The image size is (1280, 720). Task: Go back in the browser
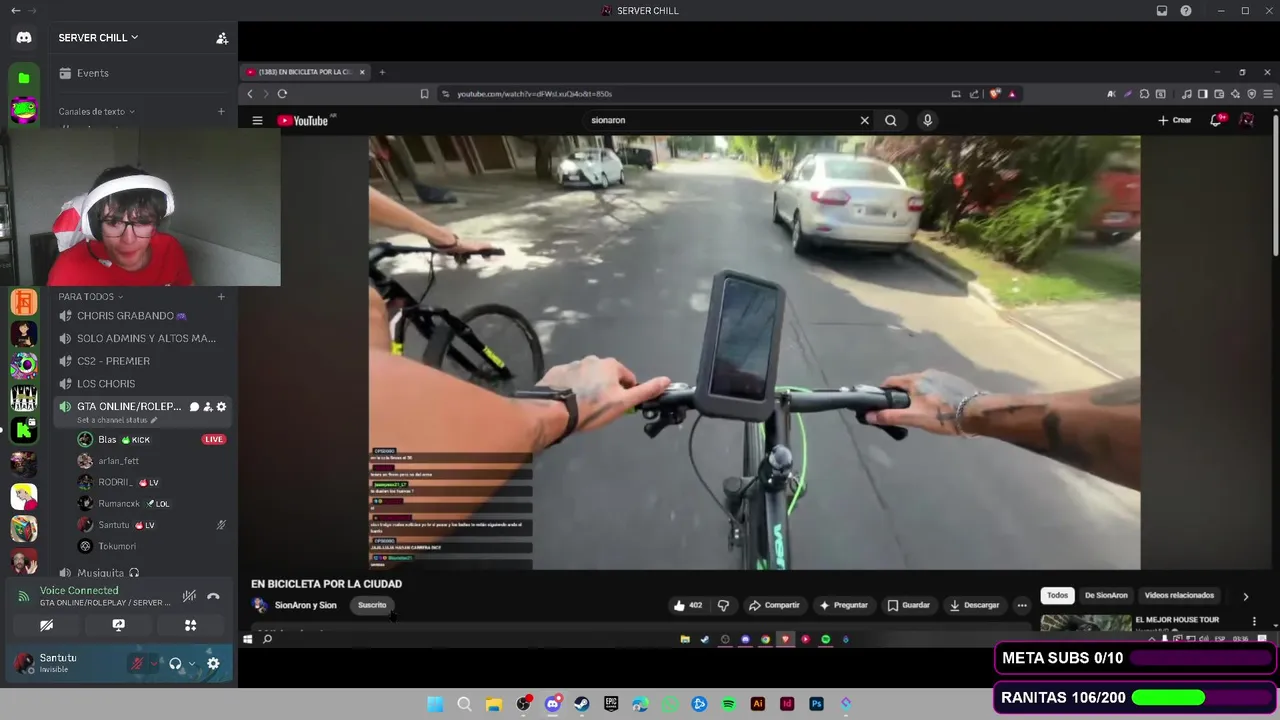coord(250,94)
